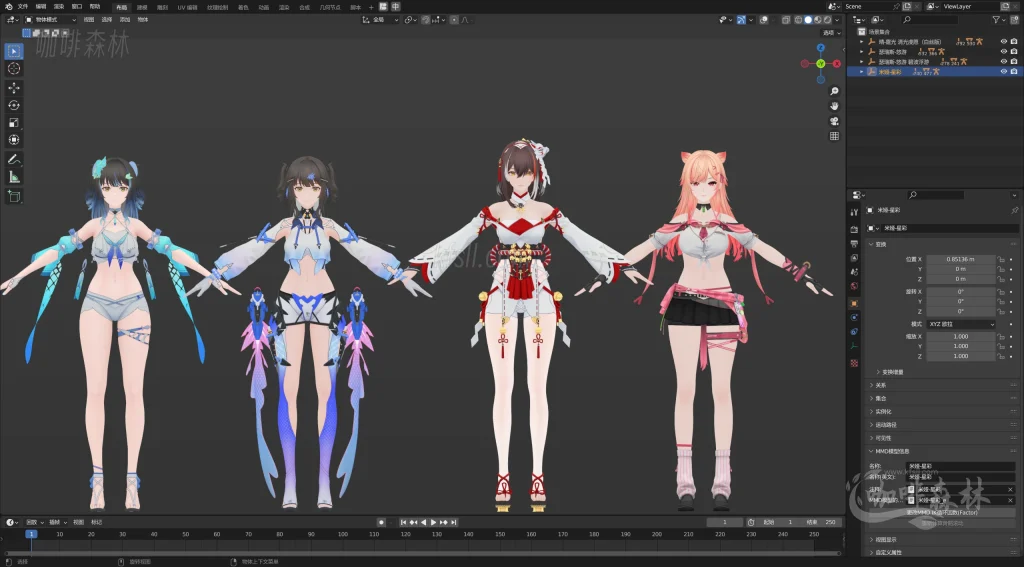Open the View Layer properties tab
1024x567 pixels.
pos(854,258)
